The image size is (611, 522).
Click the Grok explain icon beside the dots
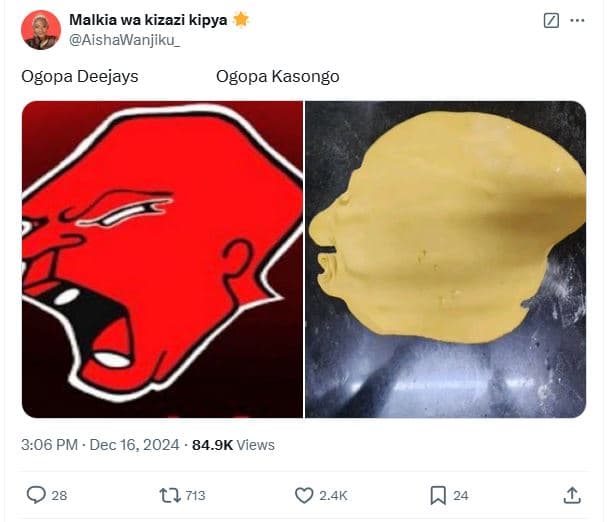pyautogui.click(x=551, y=20)
